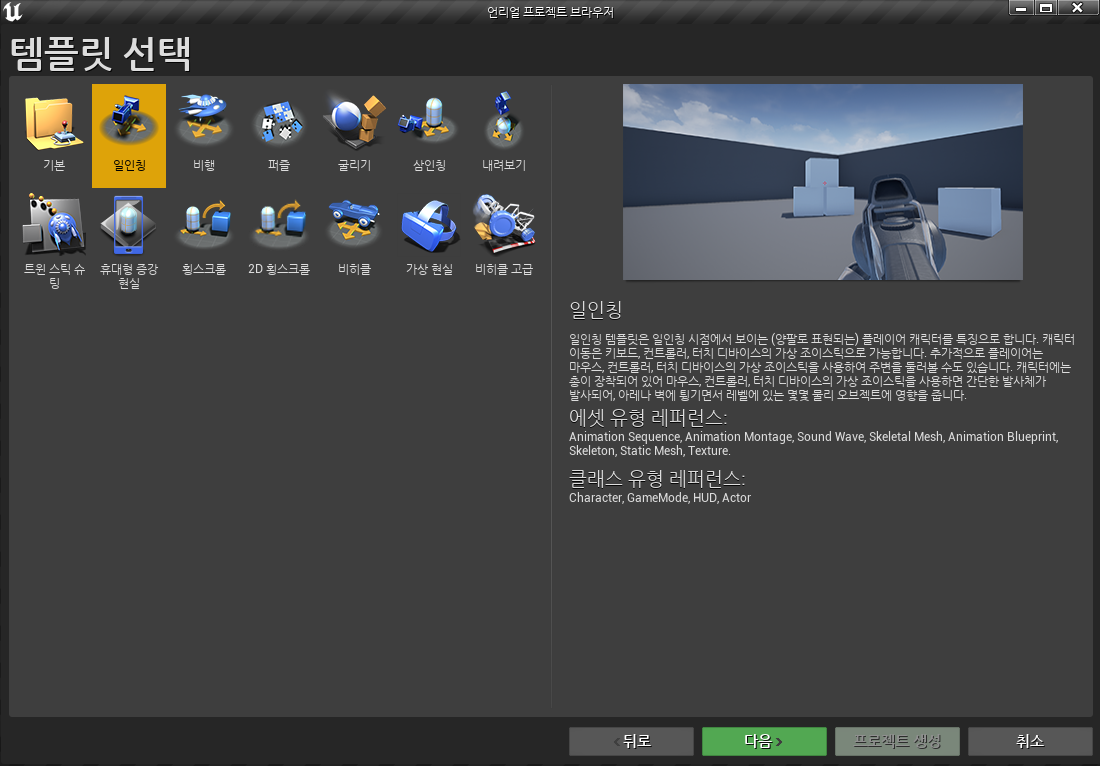Select the 일인칭 first-person template
1100x766 pixels.
coord(129,135)
